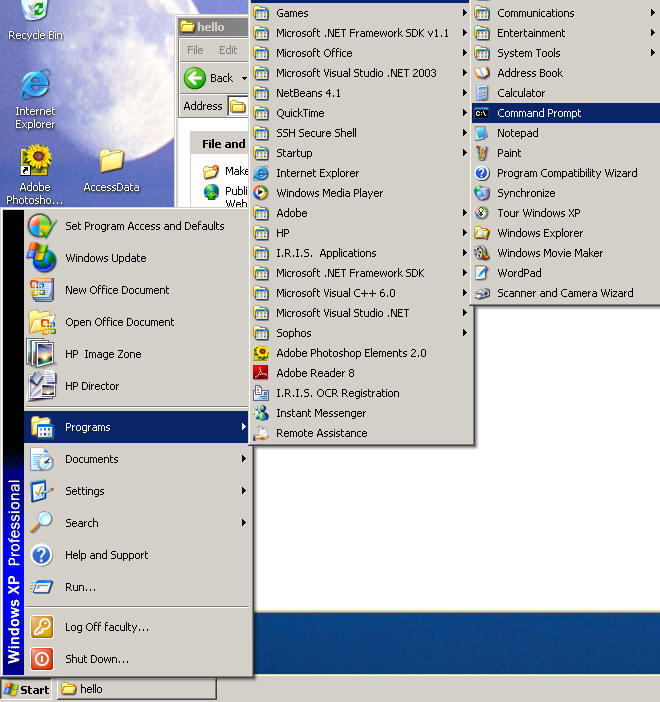The height and width of the screenshot is (702, 660).
Task: Open the Edit menu in hello window
Action: tap(228, 50)
